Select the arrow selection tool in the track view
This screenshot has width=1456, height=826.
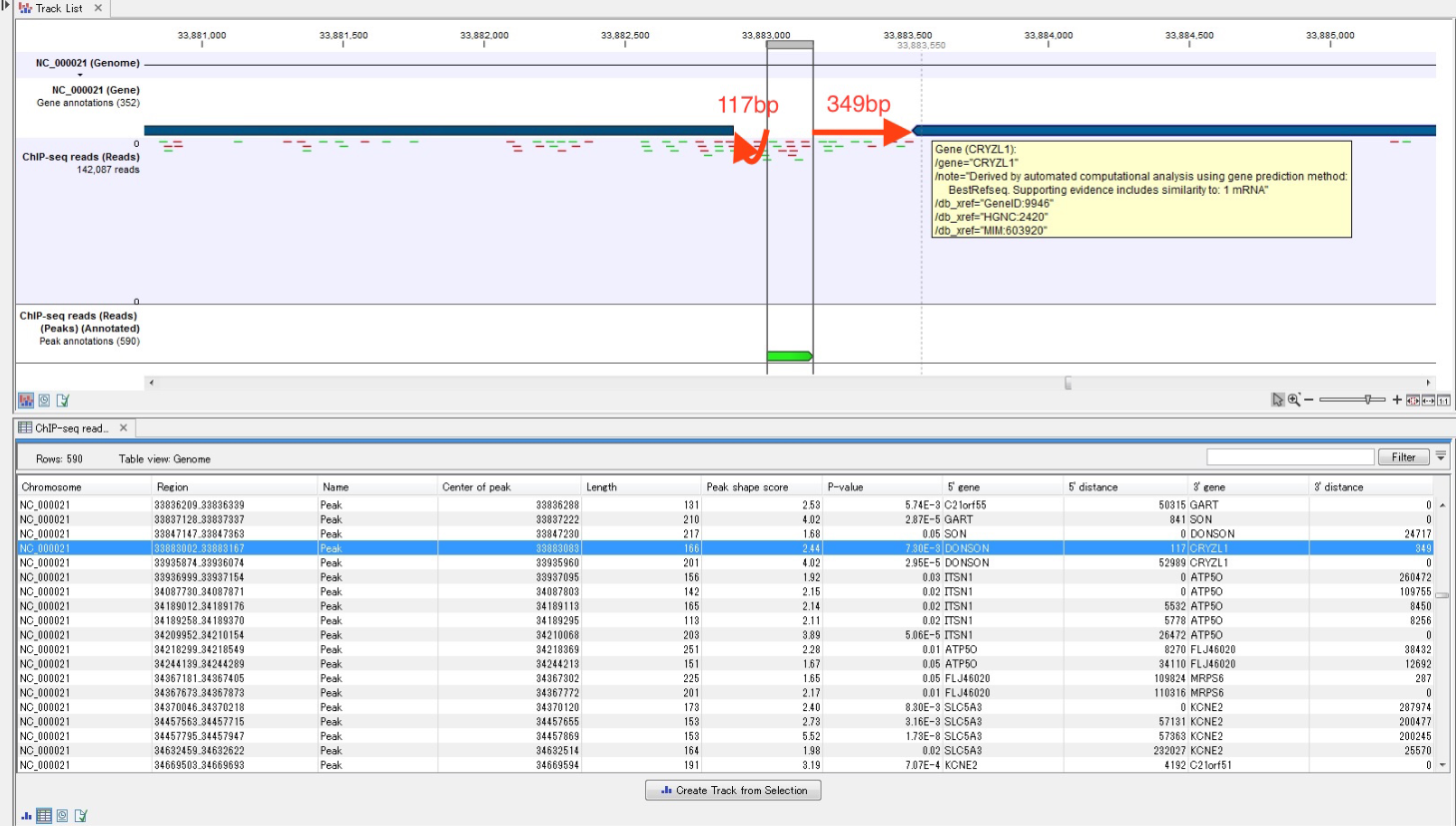pos(1277,400)
